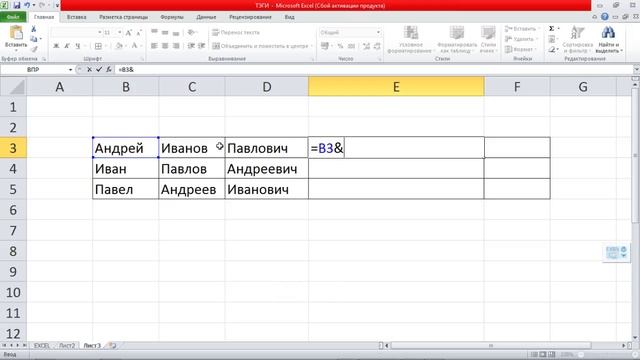Switch to the Формулы tab
Image resolution: width=640 pixels, height=360 pixels.
[172, 17]
